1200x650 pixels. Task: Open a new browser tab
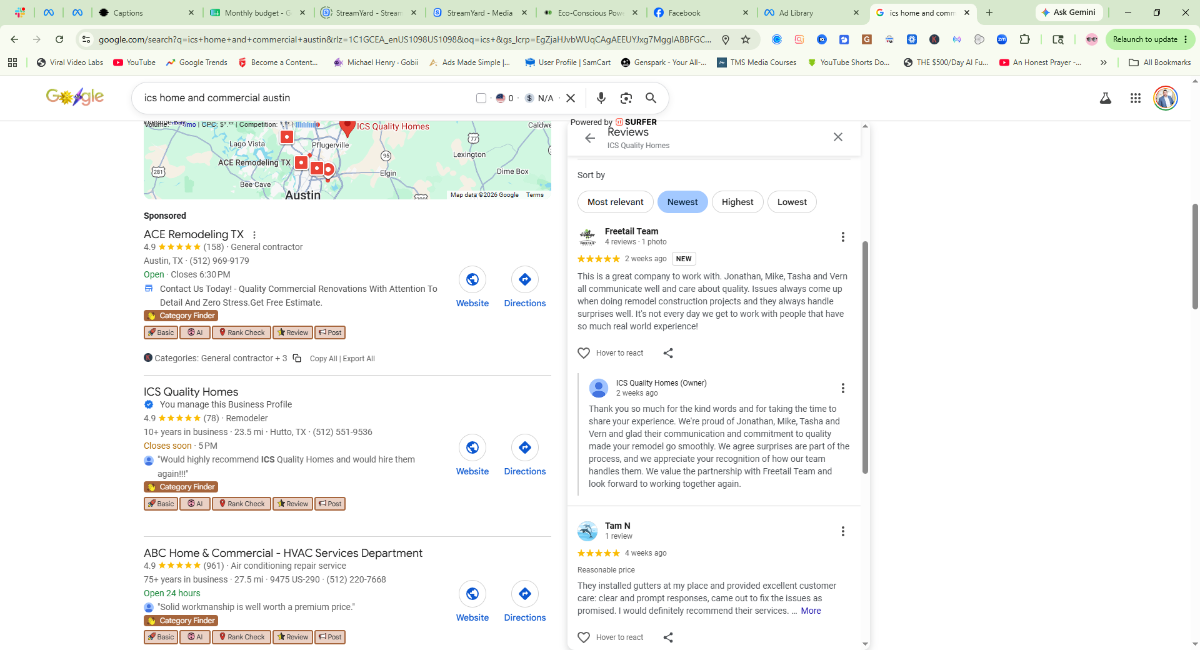coord(989,13)
